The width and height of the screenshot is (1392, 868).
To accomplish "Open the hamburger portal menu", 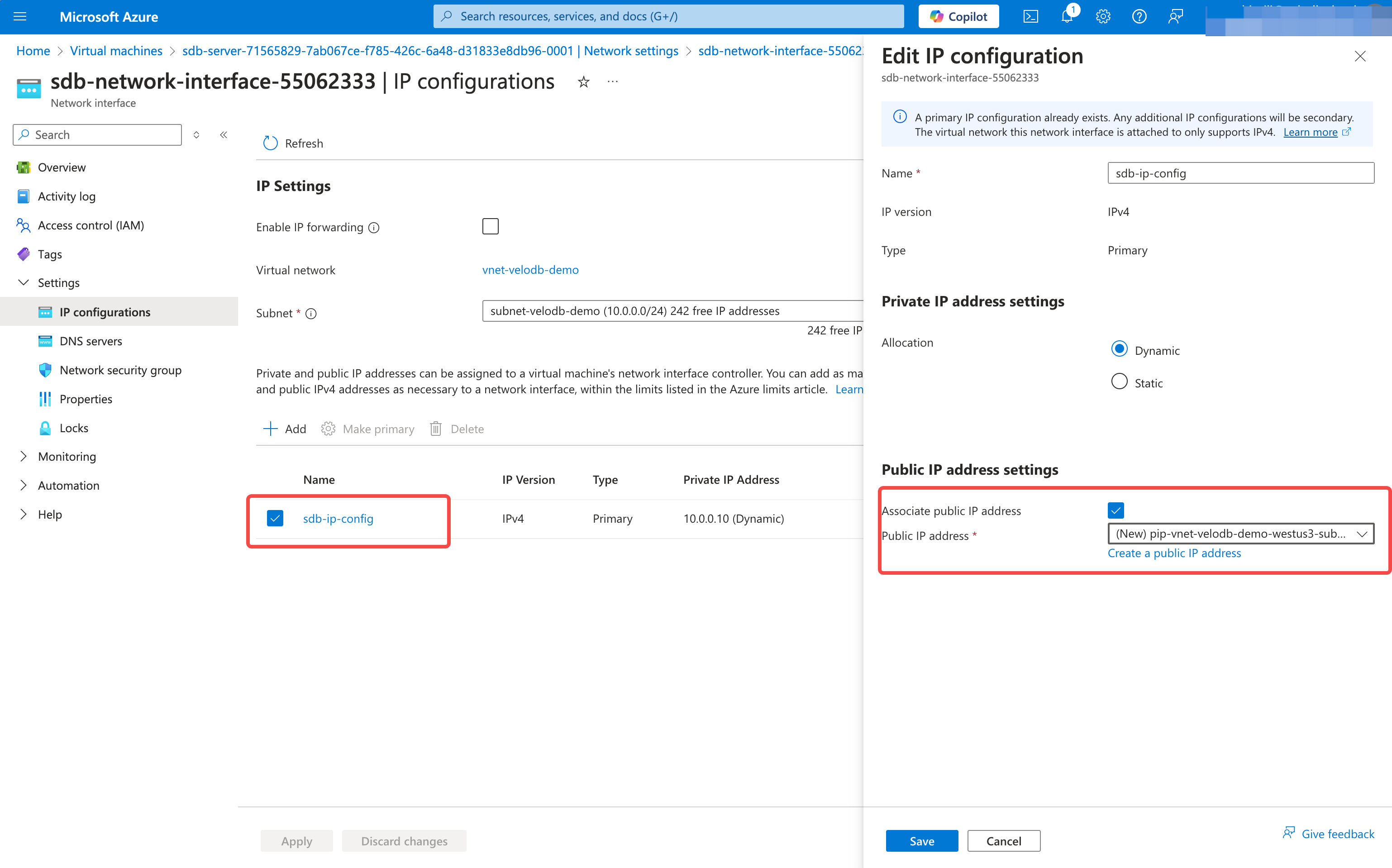I will (x=20, y=17).
